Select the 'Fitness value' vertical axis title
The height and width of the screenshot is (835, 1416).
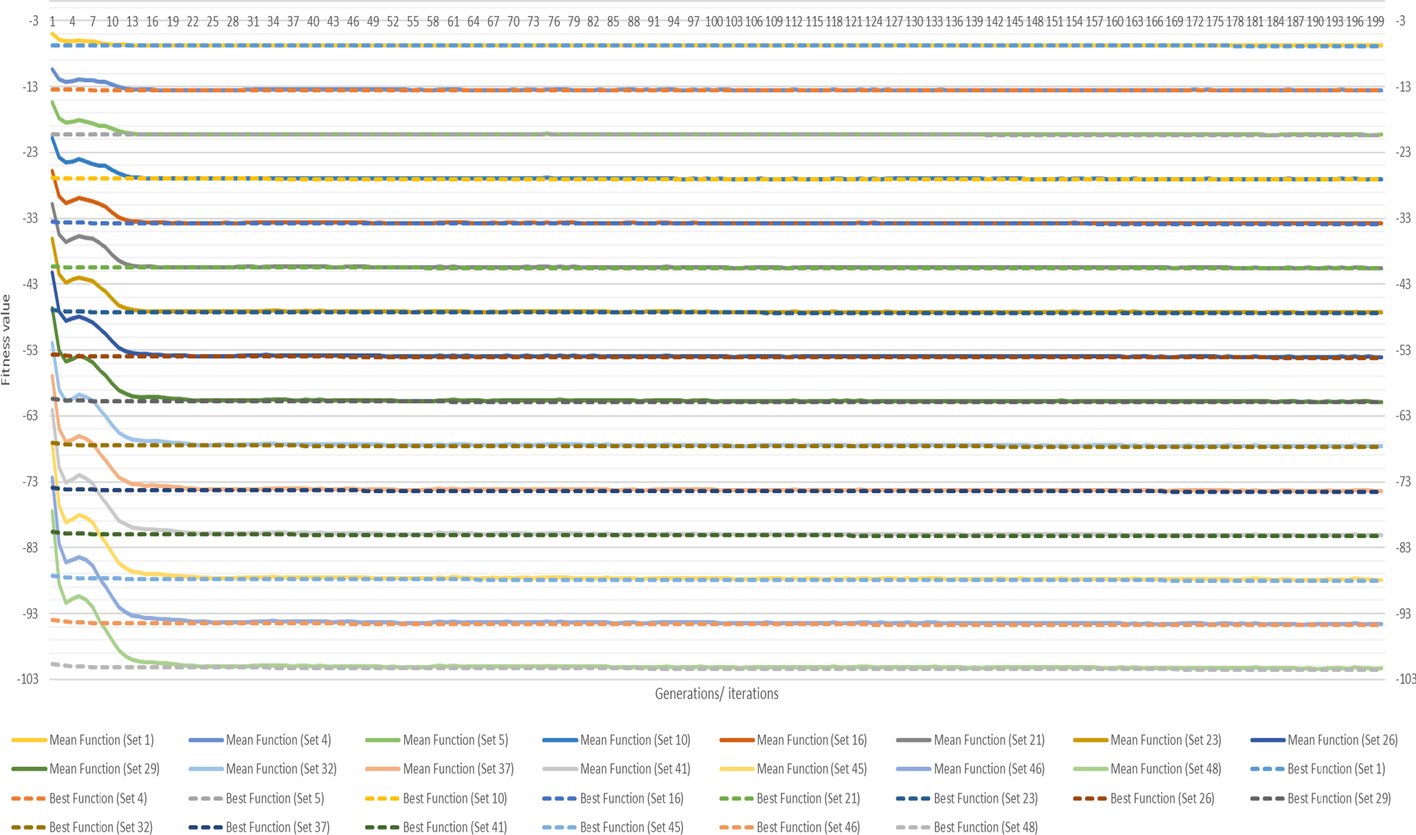[x=7, y=341]
